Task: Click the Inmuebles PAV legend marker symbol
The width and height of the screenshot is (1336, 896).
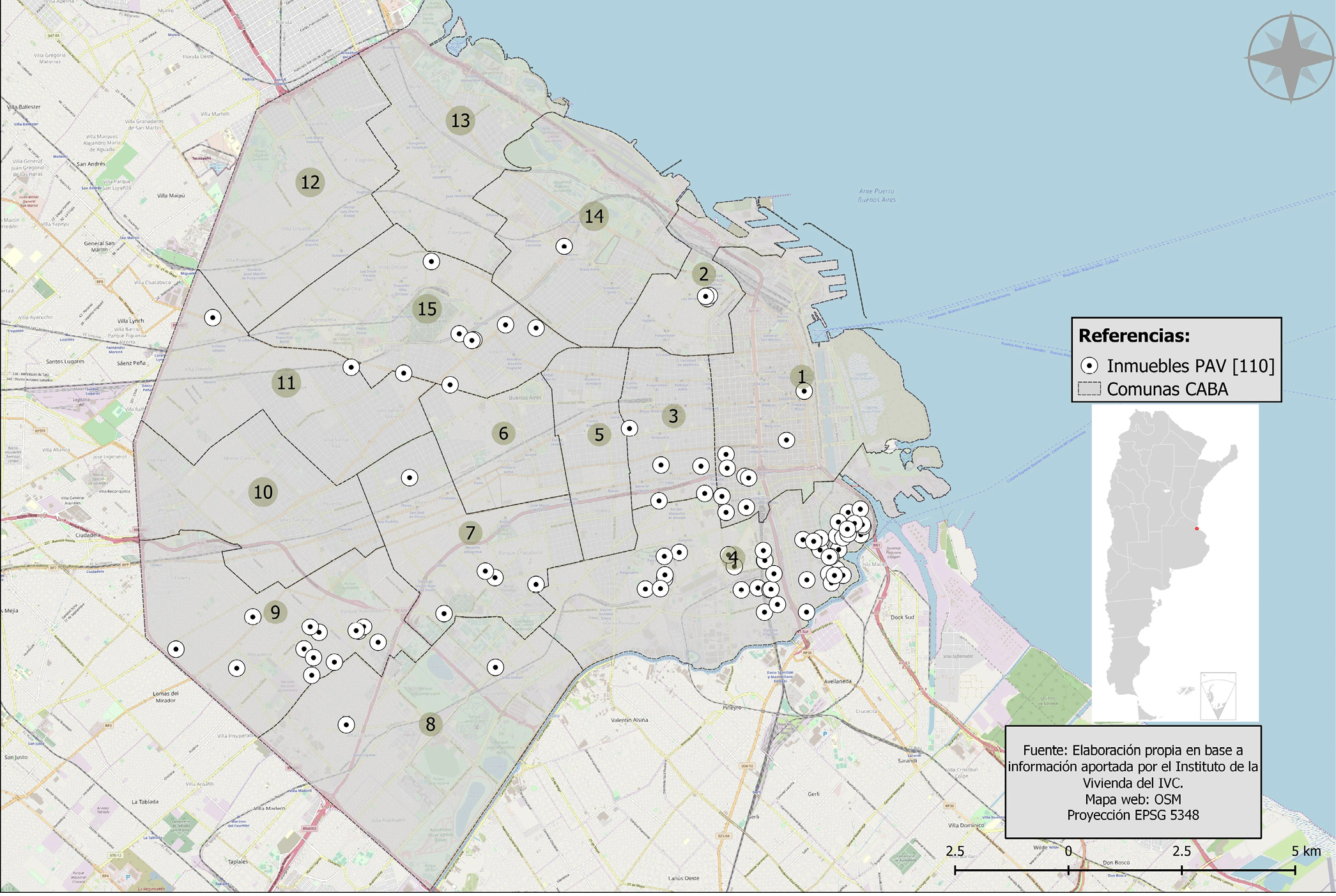Action: point(1089,366)
